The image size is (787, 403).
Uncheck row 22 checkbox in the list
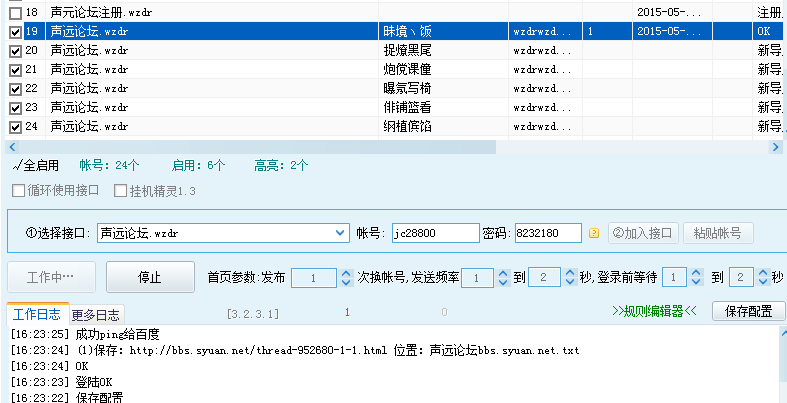coord(15,89)
